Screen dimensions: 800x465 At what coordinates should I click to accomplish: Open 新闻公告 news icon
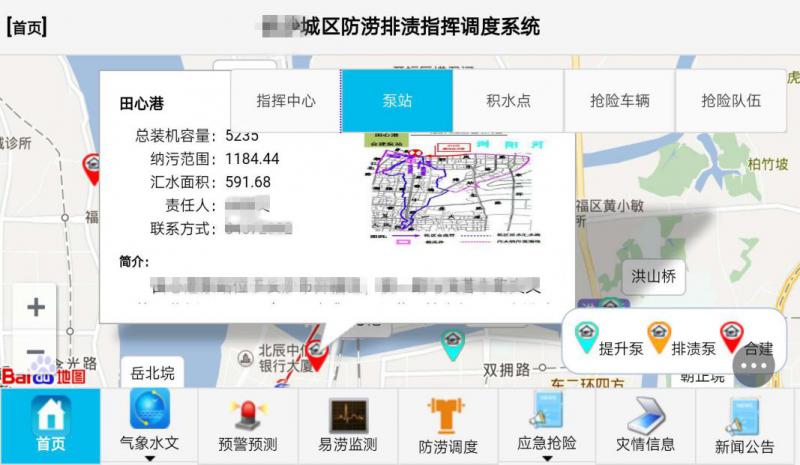pos(745,415)
